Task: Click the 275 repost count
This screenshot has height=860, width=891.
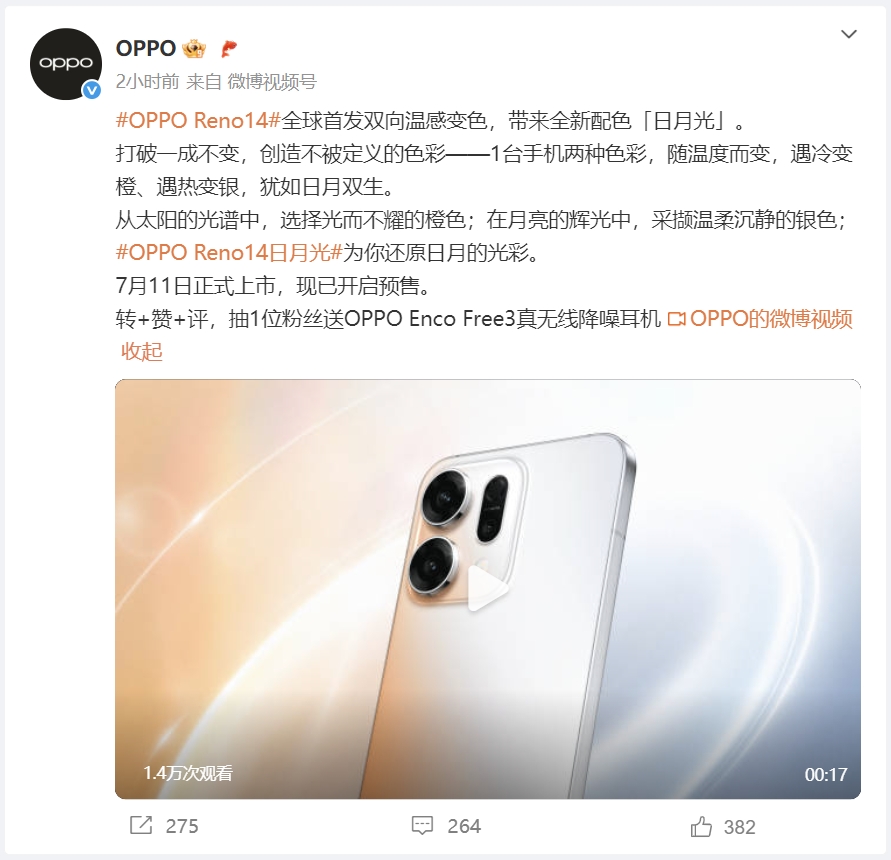Action: [x=182, y=826]
